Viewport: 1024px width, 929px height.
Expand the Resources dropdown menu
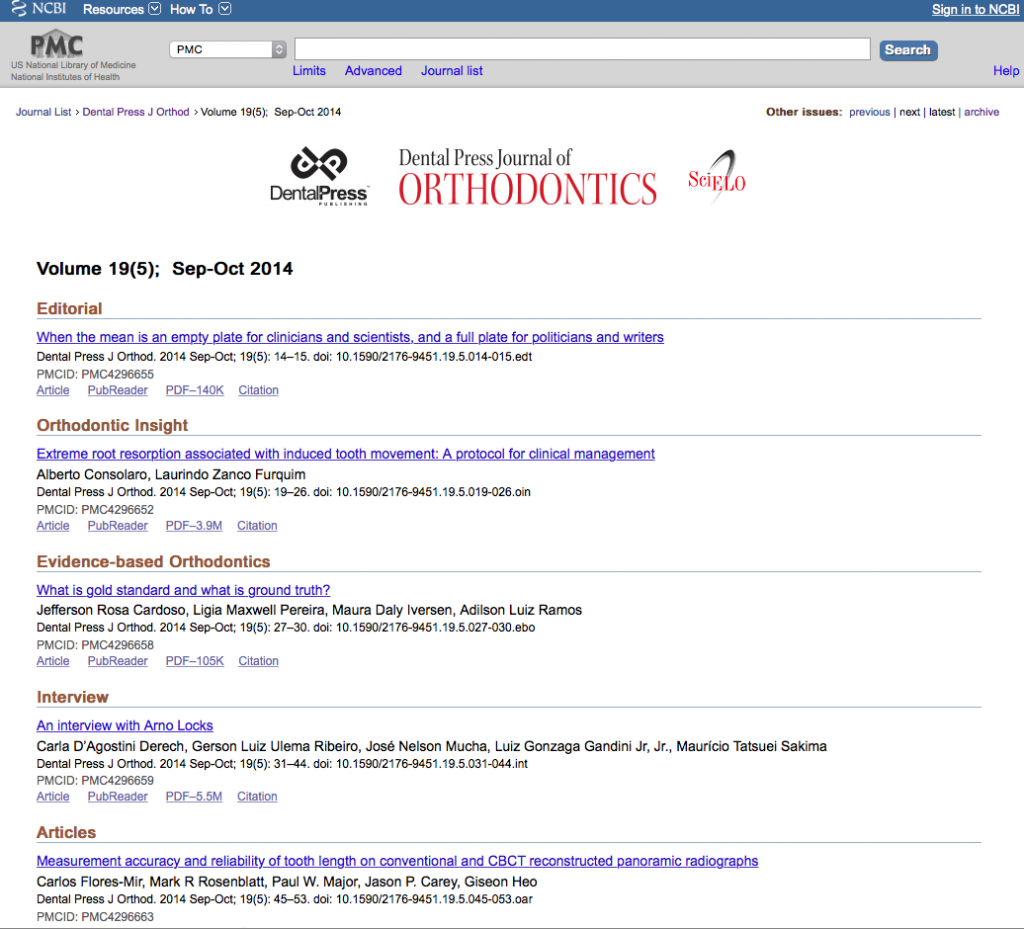coord(121,9)
